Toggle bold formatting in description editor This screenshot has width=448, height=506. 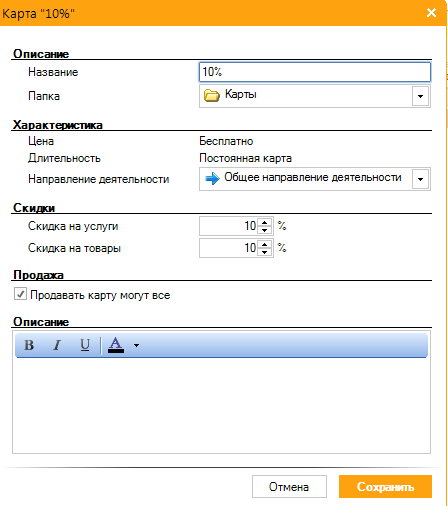(x=29, y=345)
